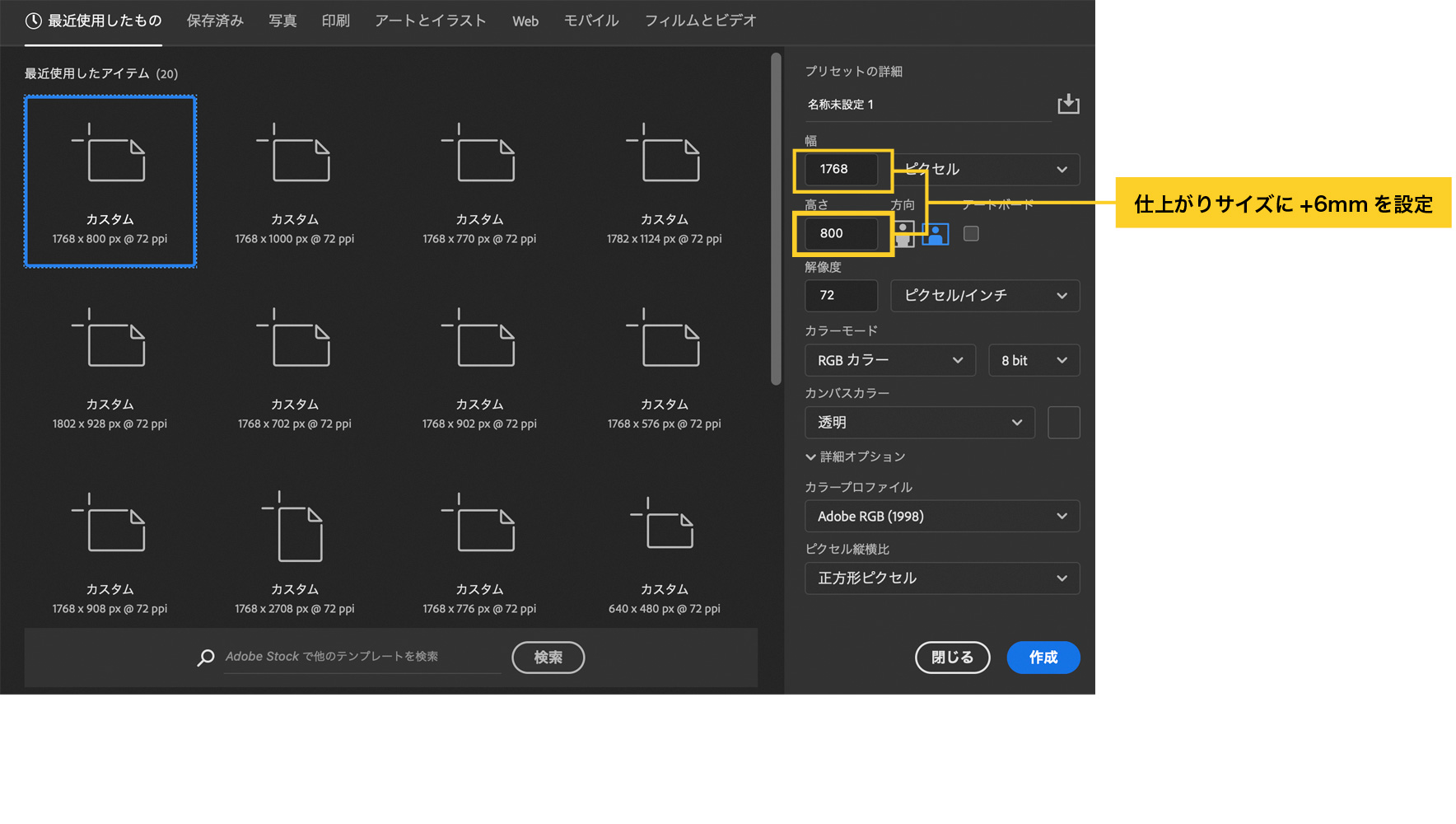Click the clock icon on 最近使用したもの tab
1456x824 pixels.
tap(33, 21)
